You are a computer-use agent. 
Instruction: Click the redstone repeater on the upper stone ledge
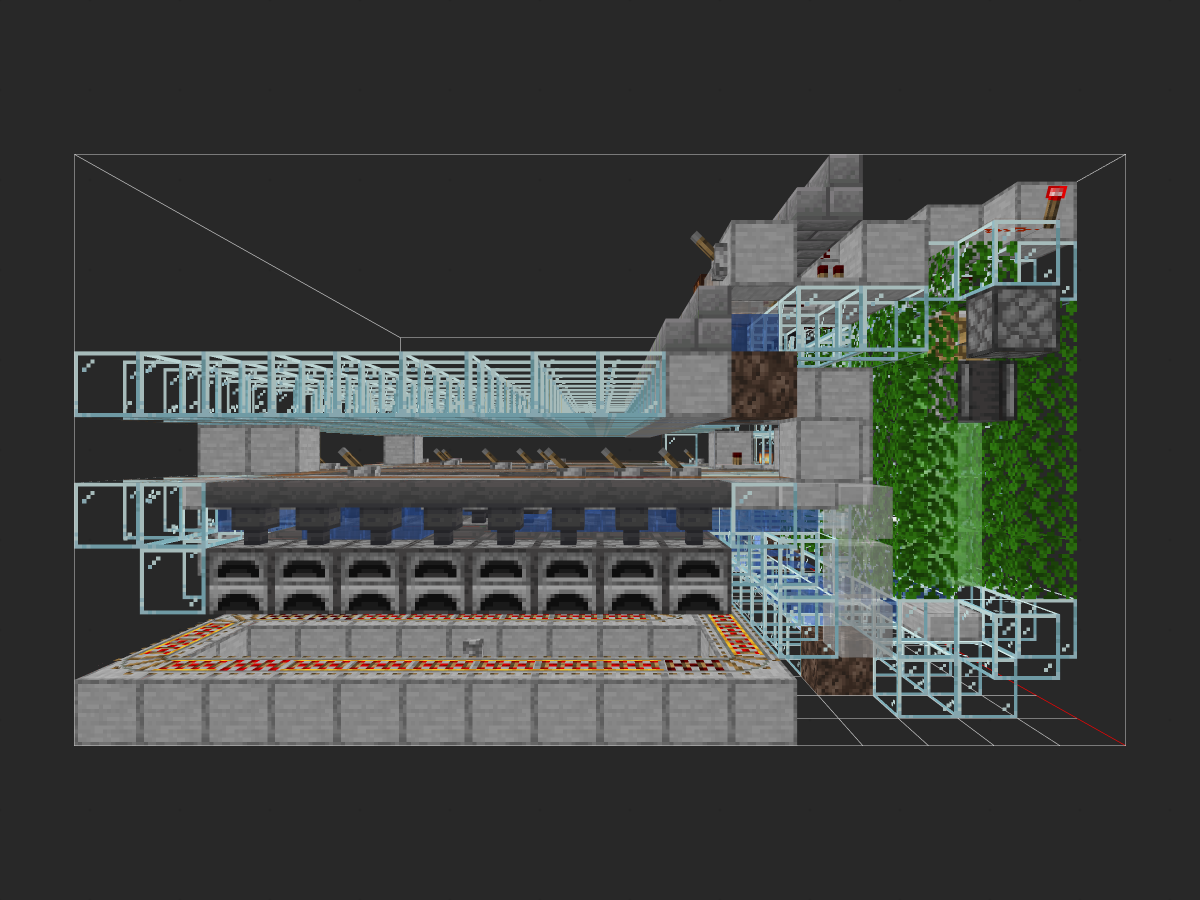(x=829, y=268)
